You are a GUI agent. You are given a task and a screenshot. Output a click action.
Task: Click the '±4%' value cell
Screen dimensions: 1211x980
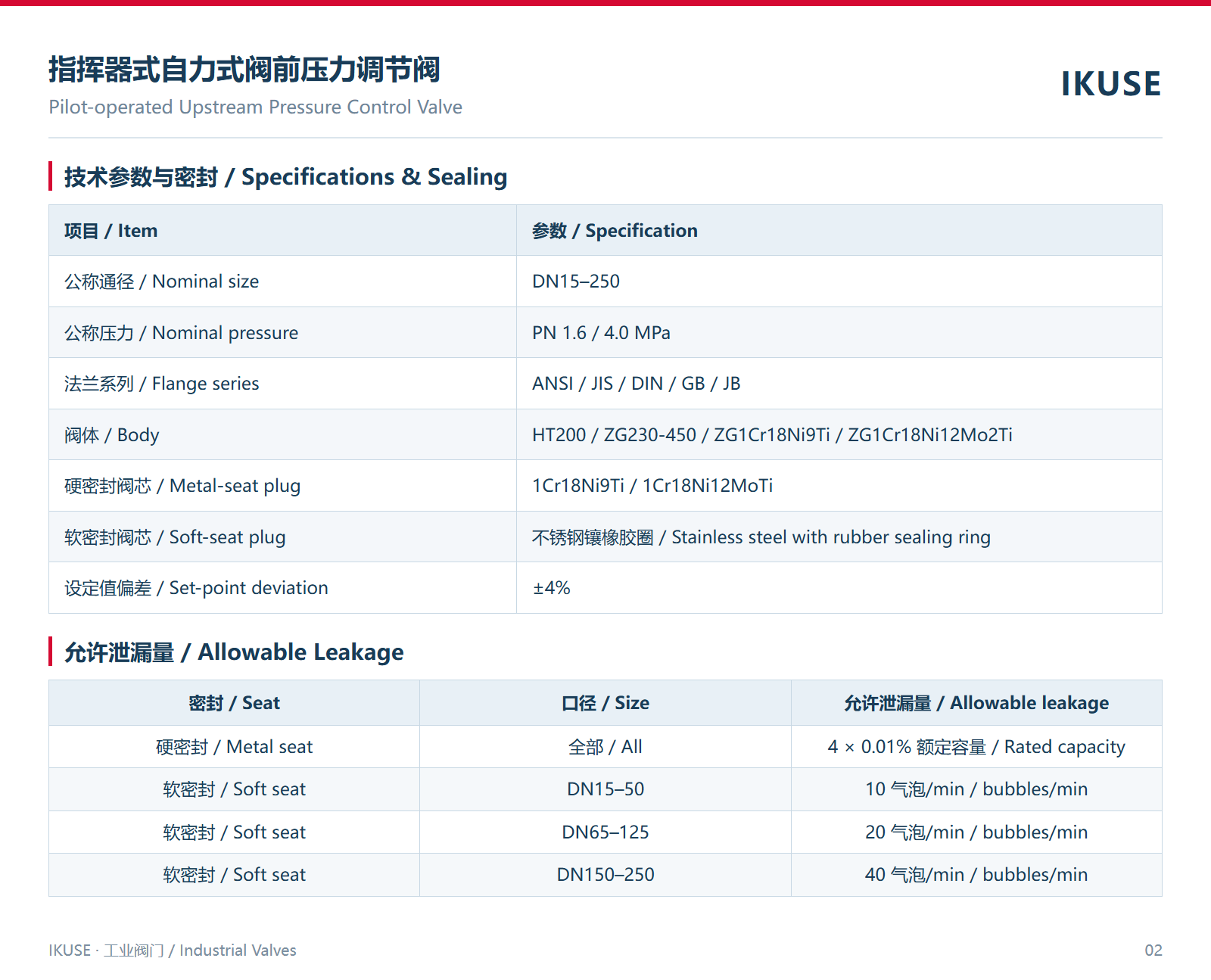[839, 588]
